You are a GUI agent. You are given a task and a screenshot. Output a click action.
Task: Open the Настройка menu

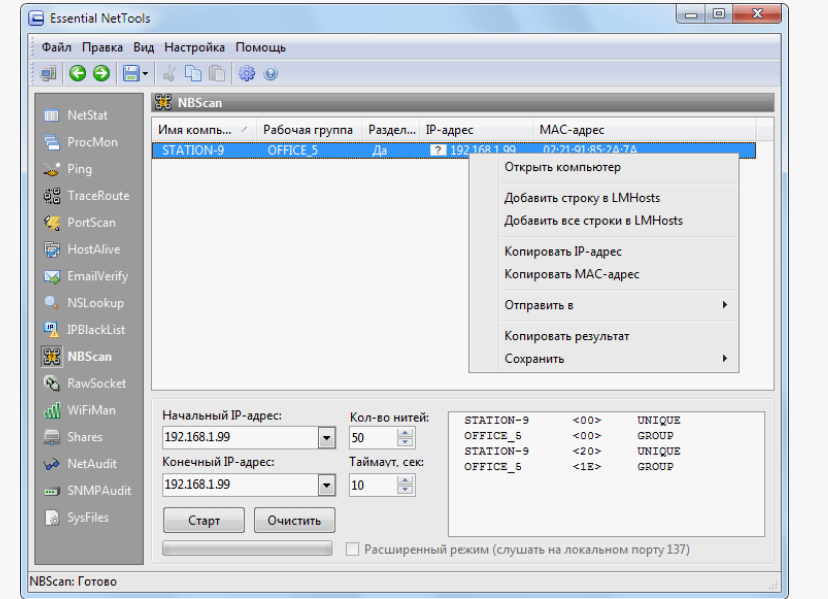coord(194,48)
